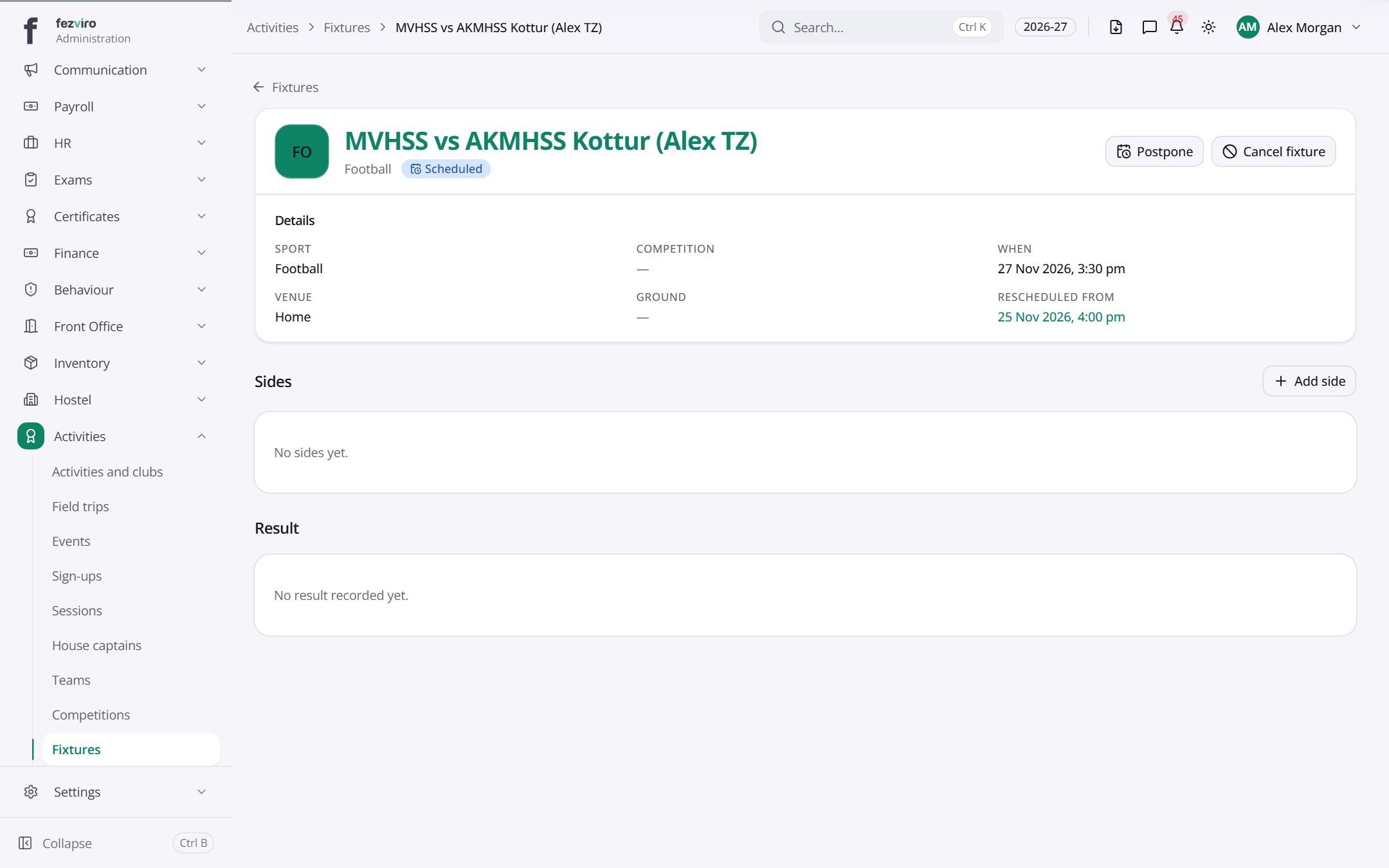Viewport: 1389px width, 868px height.
Task: Click the HR briefcase icon
Action: tap(31, 143)
